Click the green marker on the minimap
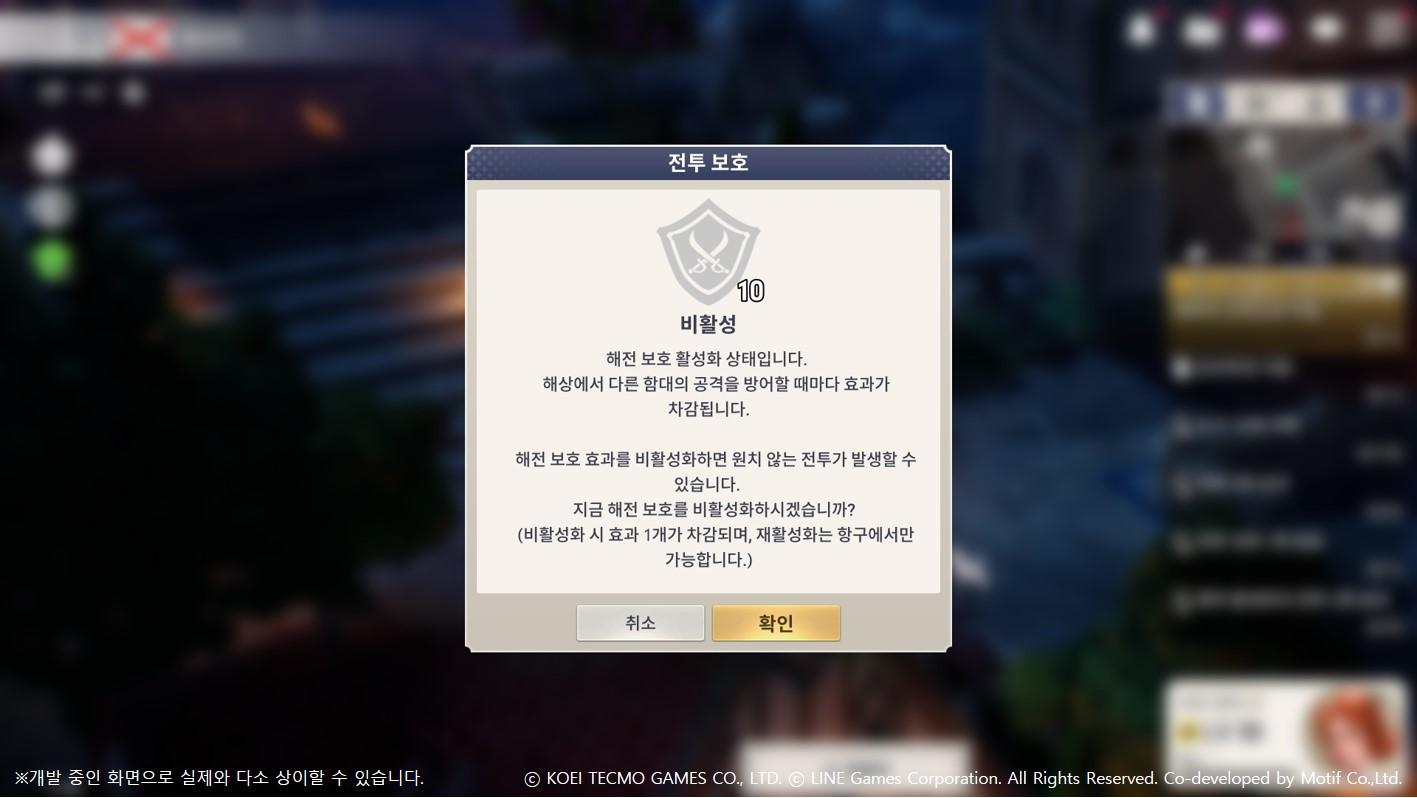The width and height of the screenshot is (1417, 798). (x=1287, y=186)
